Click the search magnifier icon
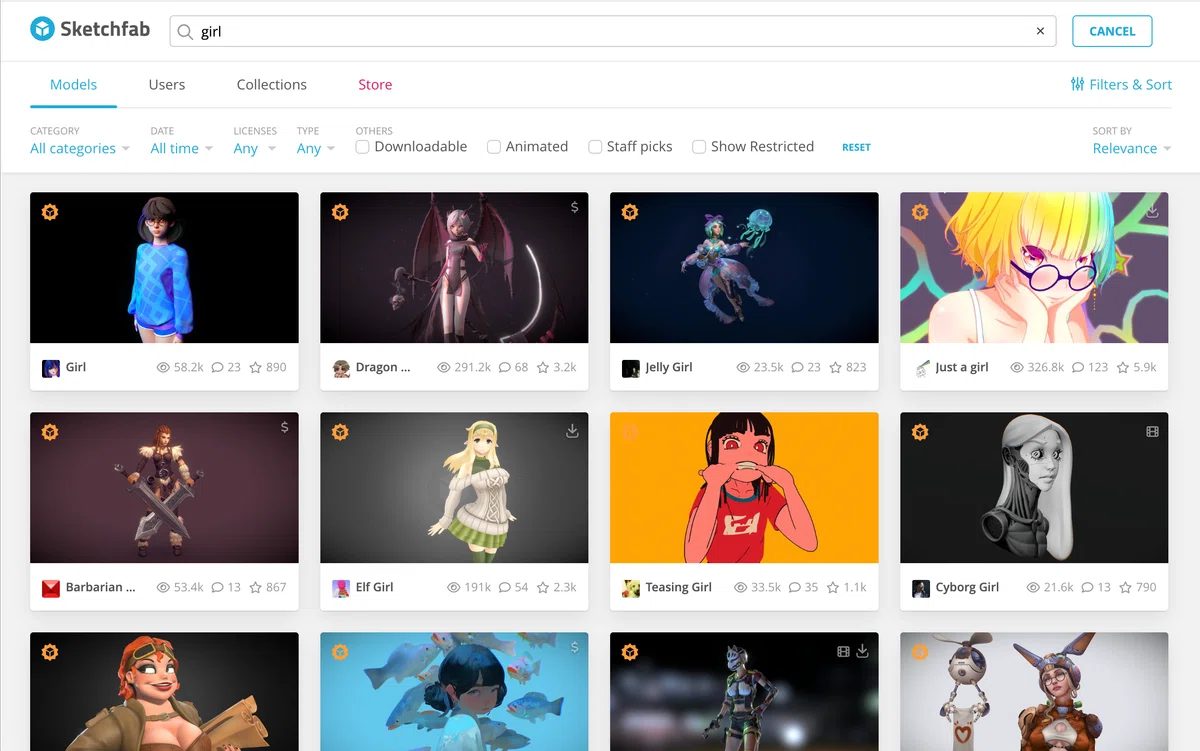Viewport: 1200px width, 751px height. [185, 32]
